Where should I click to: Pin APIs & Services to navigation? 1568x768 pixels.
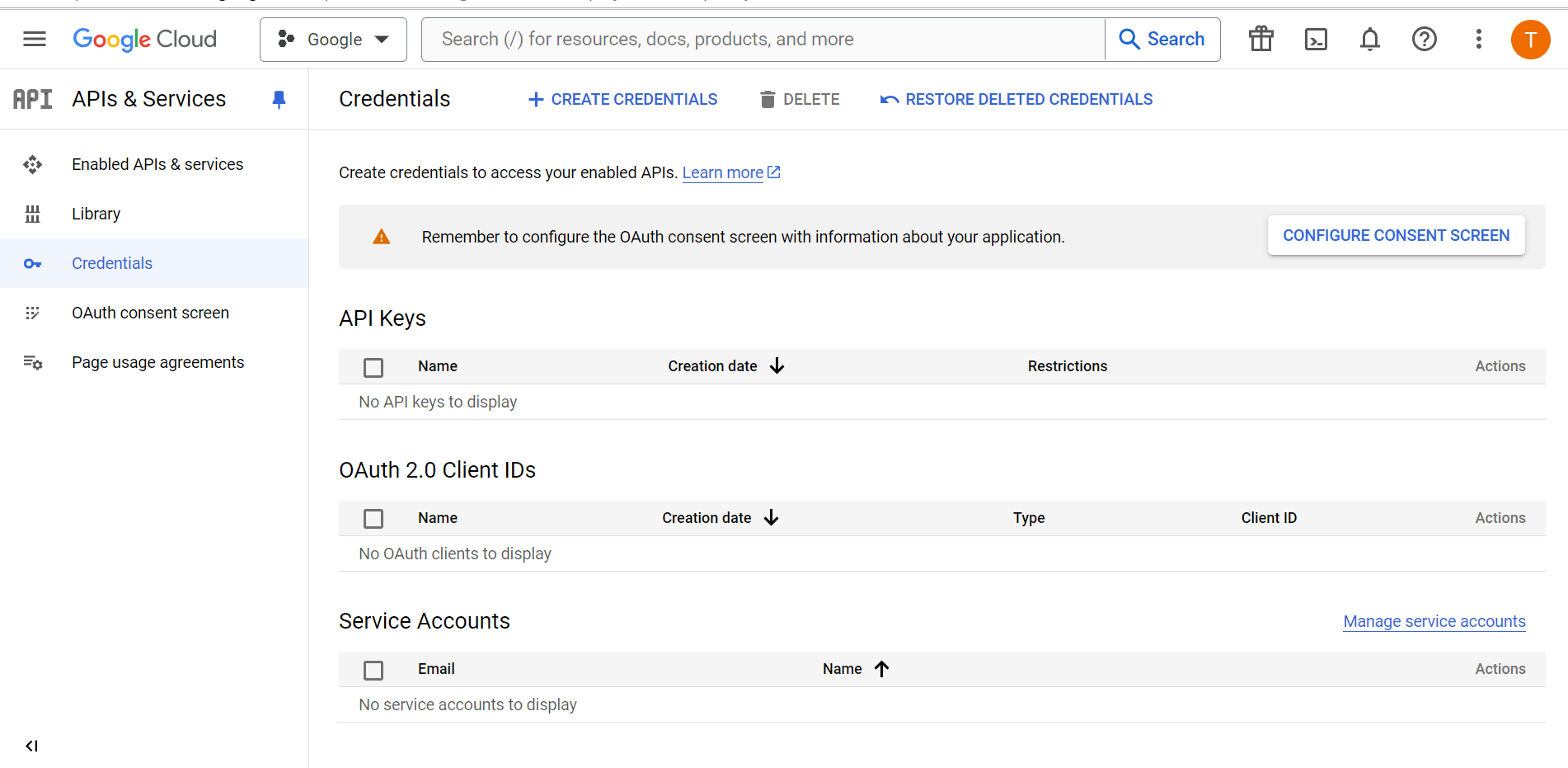pyautogui.click(x=279, y=99)
